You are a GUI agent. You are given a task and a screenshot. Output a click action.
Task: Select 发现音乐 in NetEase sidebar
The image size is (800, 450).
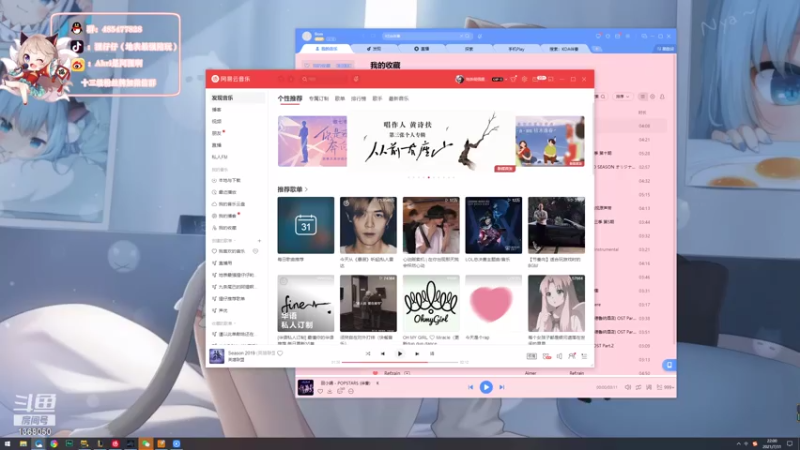click(235, 97)
